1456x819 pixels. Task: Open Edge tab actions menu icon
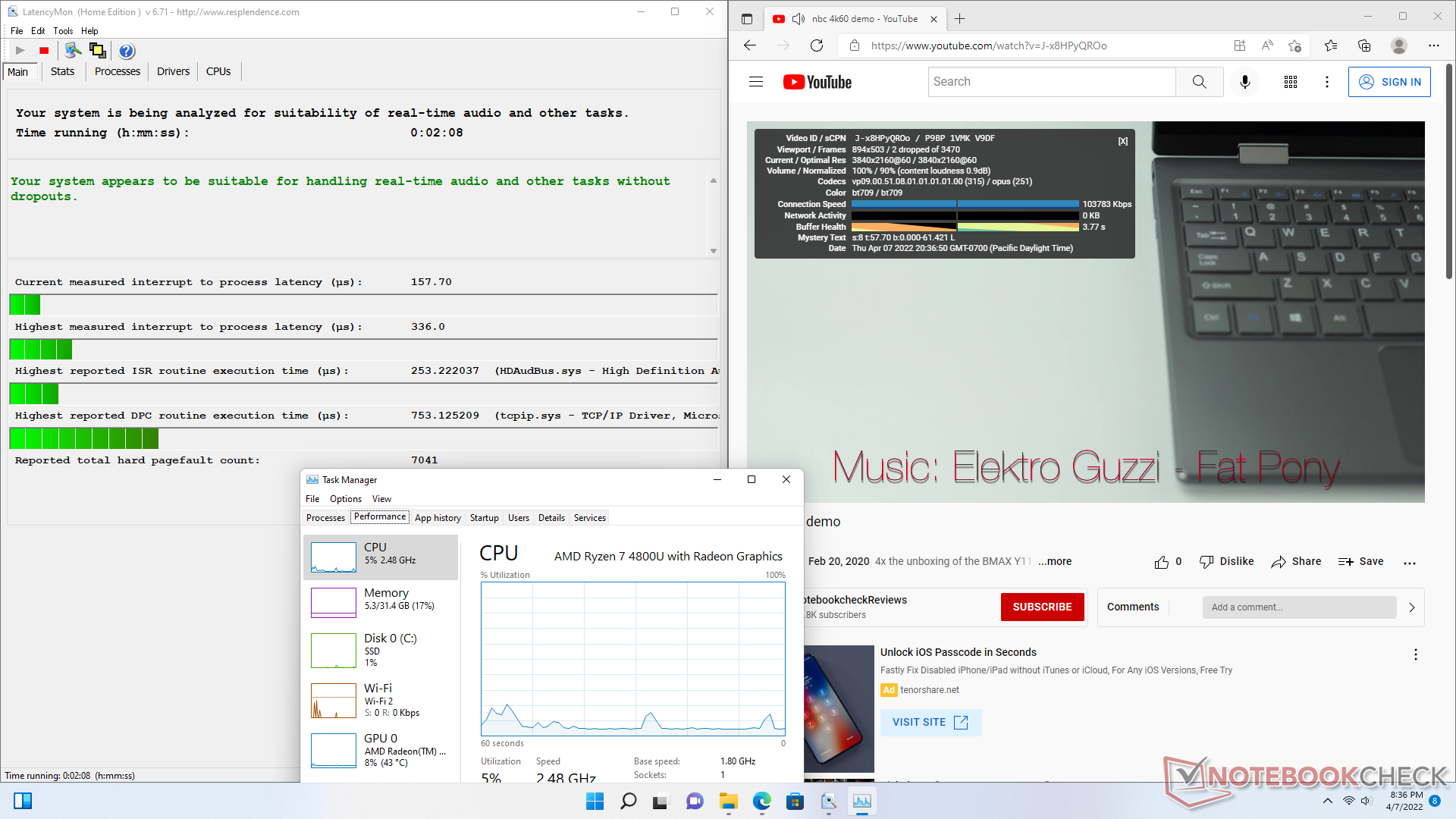[x=747, y=19]
